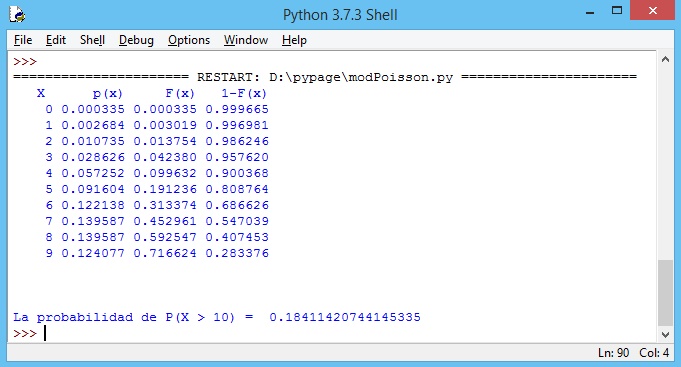Click at the bottom >>> prompt input

point(46,334)
